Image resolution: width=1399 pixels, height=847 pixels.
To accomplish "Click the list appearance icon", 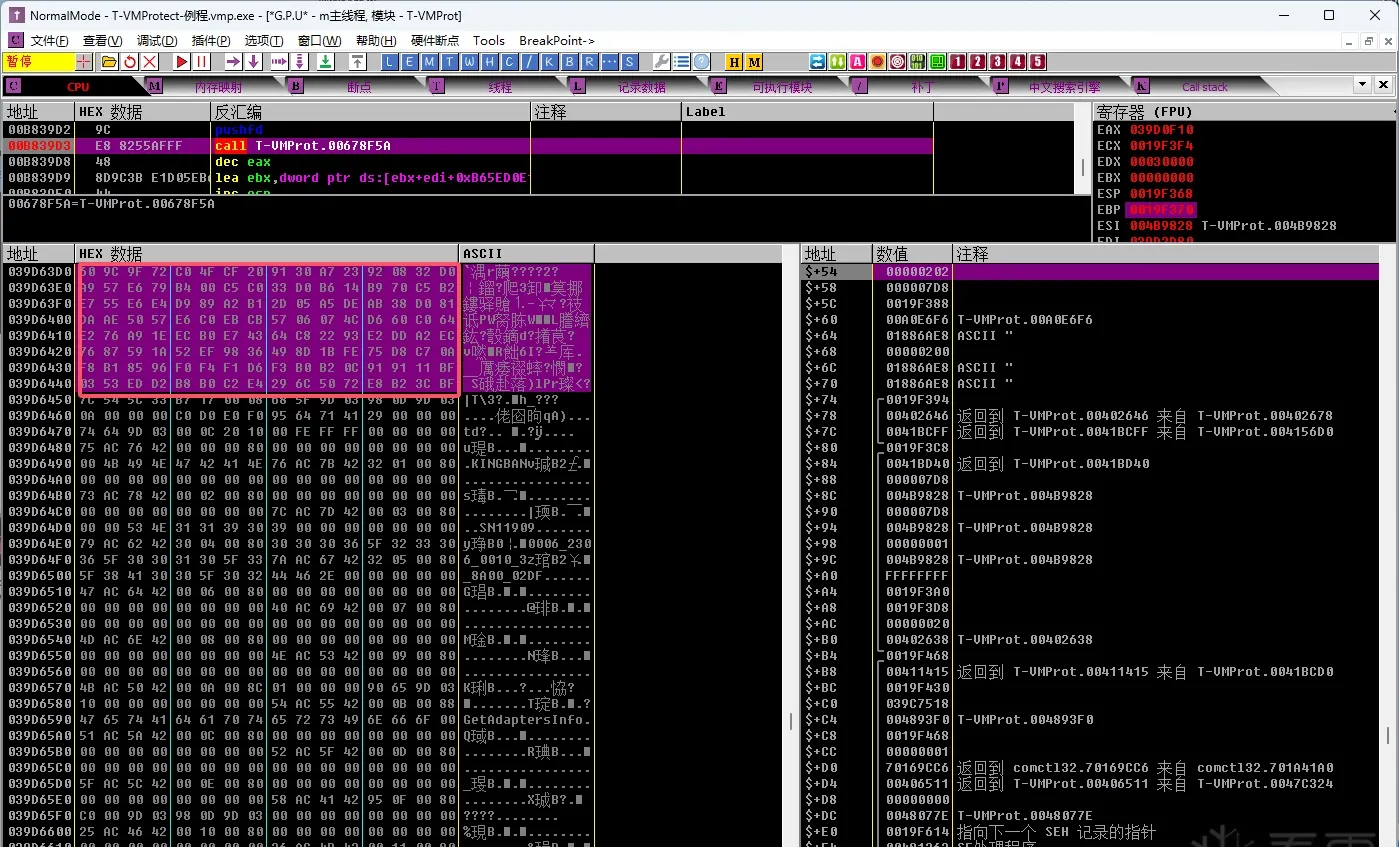I will pos(682,62).
